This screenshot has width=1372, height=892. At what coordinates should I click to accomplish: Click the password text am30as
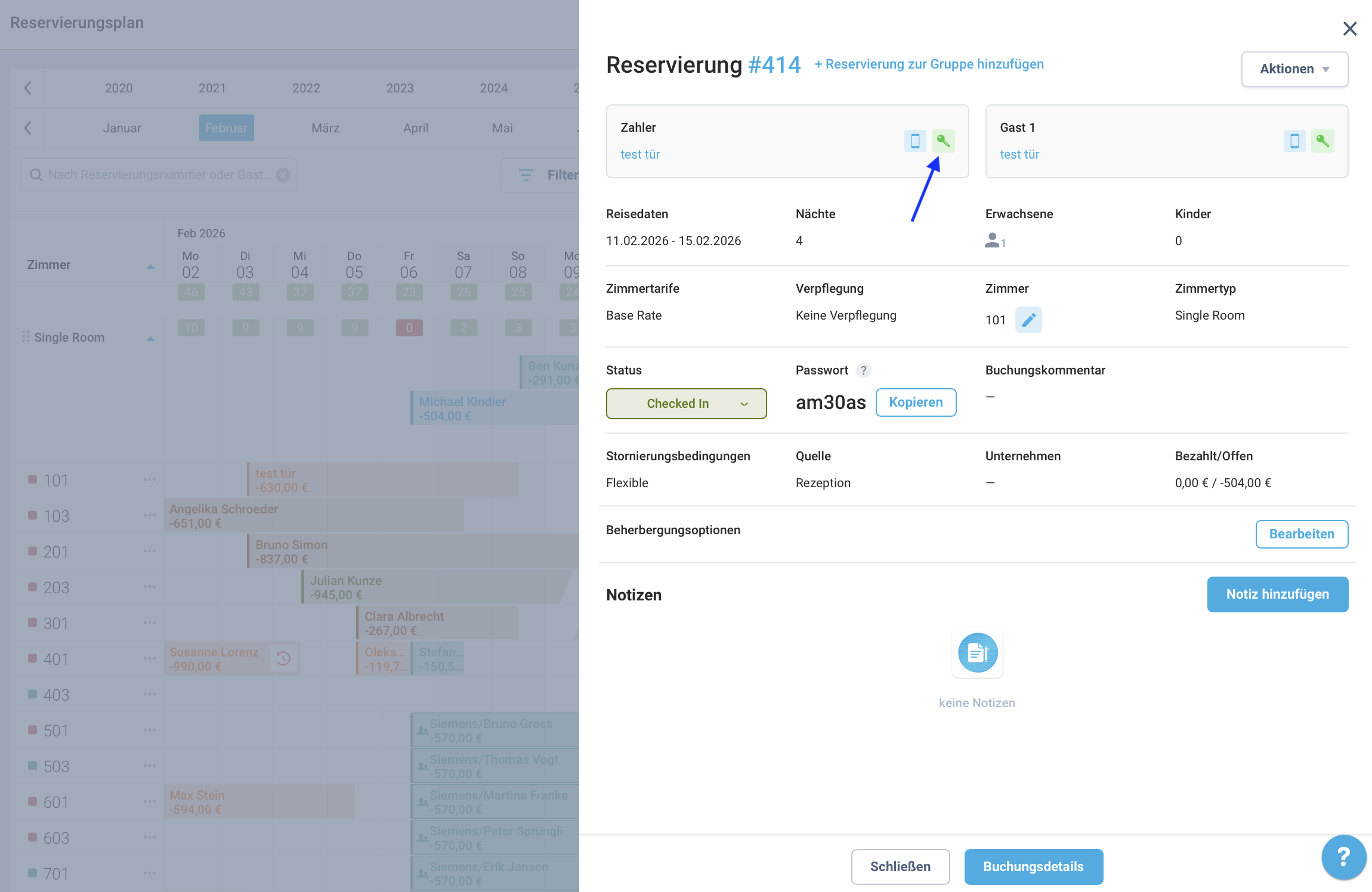tap(830, 402)
